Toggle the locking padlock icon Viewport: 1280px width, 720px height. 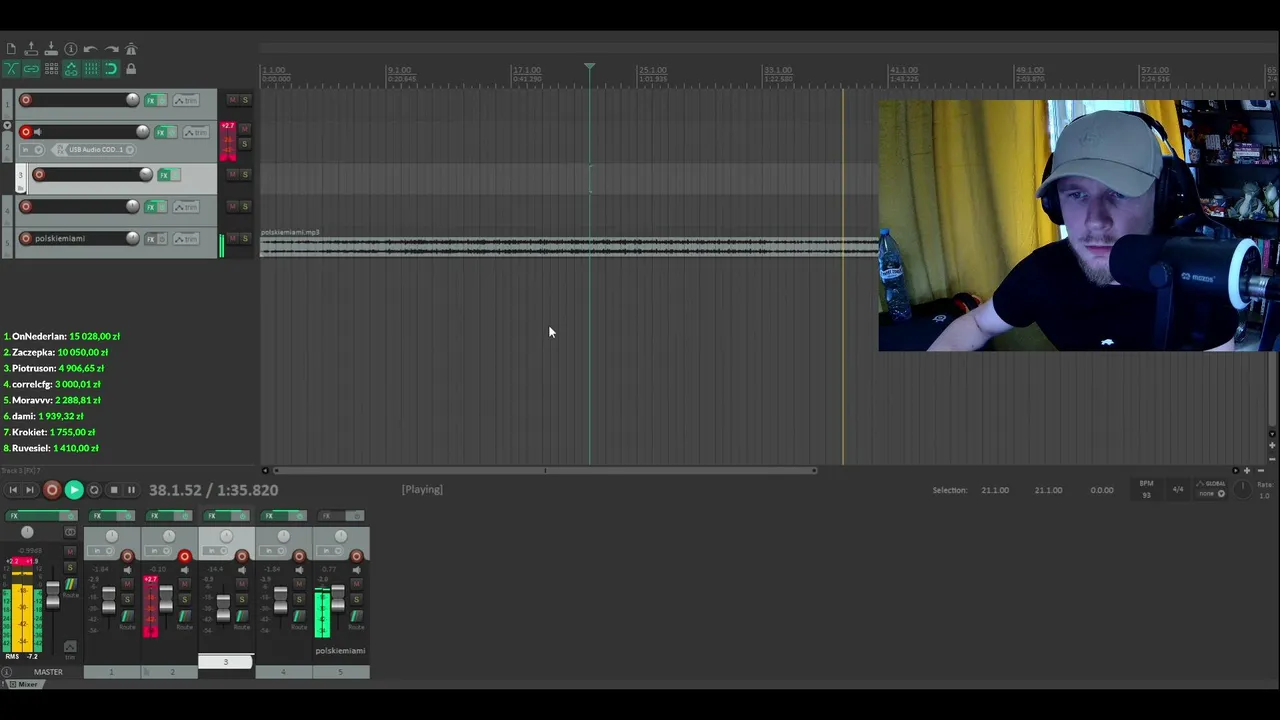click(131, 69)
